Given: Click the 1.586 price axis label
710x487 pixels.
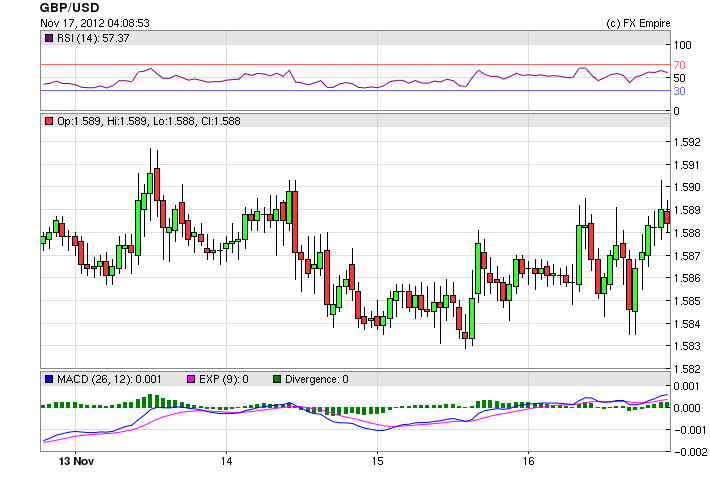Looking at the screenshot, I should [687, 278].
